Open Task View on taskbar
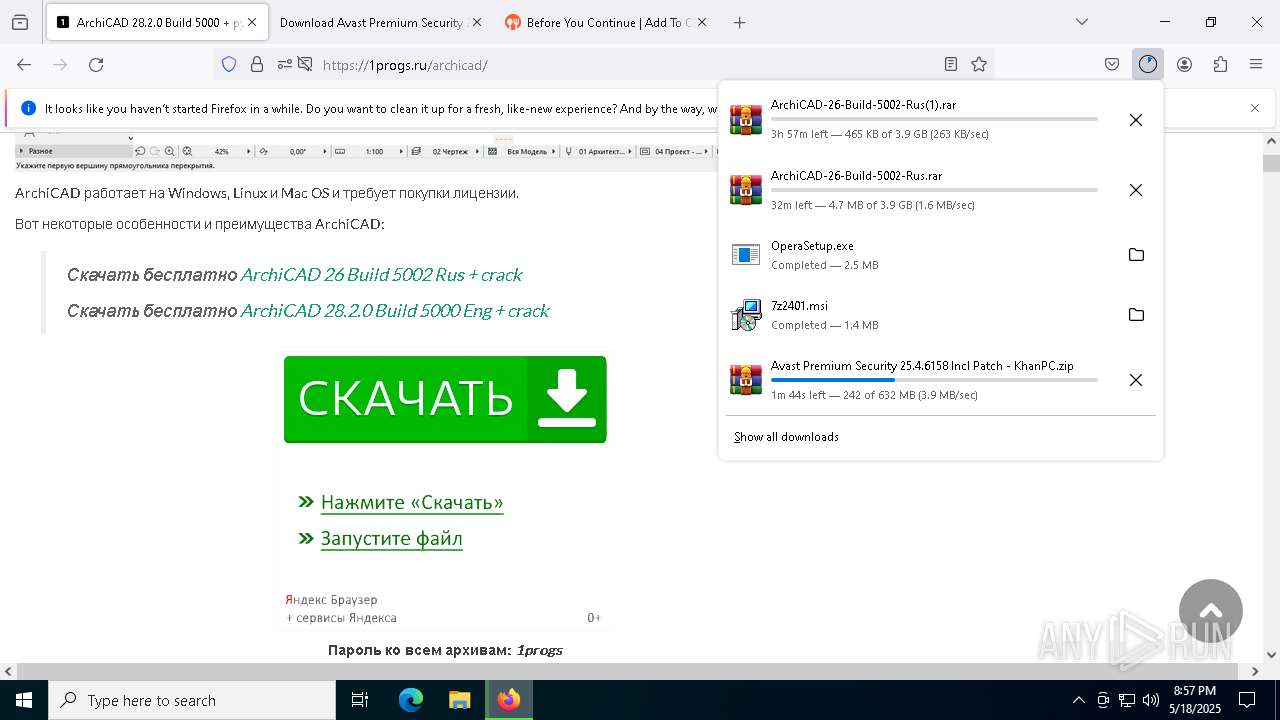Screen dimensions: 1280x720 click(360, 700)
